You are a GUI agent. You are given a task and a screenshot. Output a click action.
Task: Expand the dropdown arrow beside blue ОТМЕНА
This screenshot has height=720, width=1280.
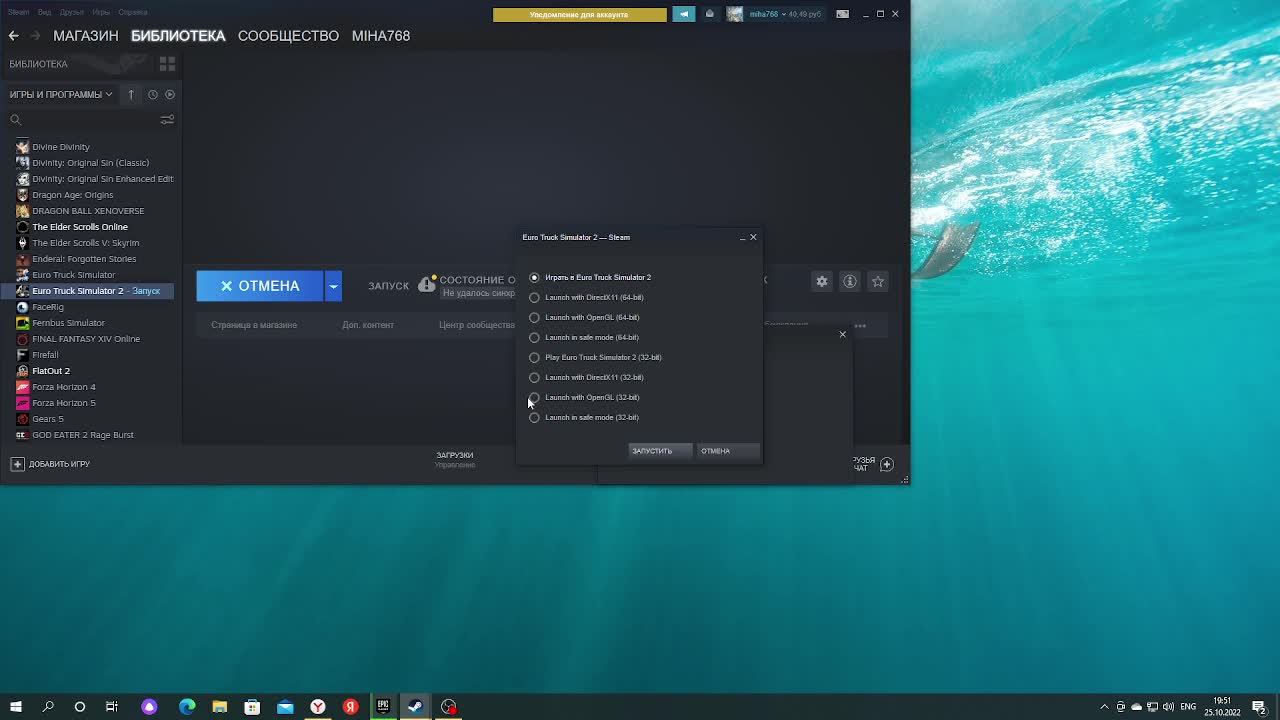[x=334, y=286]
